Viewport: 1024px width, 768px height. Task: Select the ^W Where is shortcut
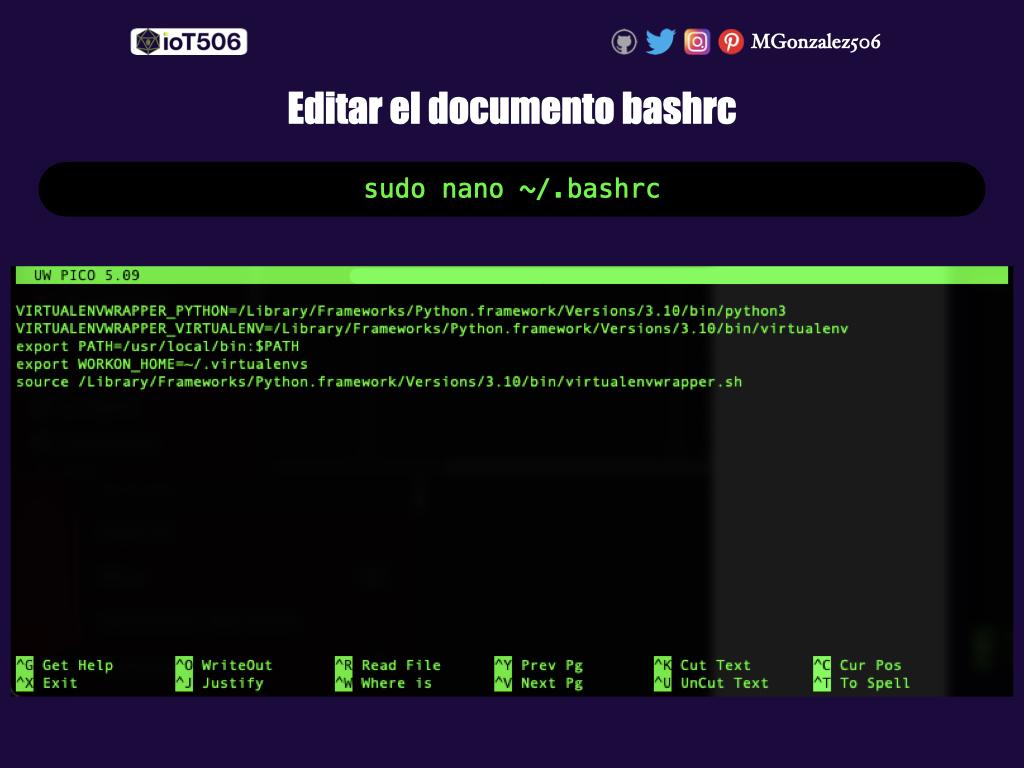click(383, 683)
